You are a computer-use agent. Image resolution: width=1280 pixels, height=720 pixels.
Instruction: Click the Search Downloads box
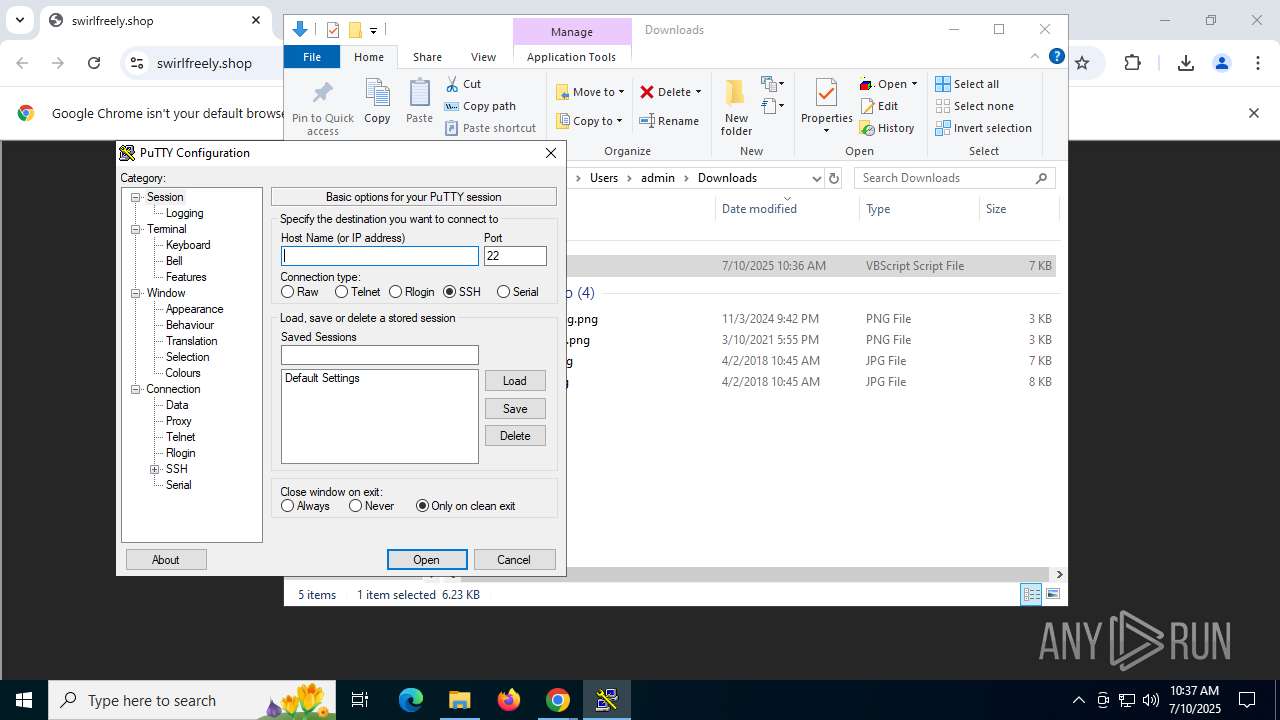[955, 178]
